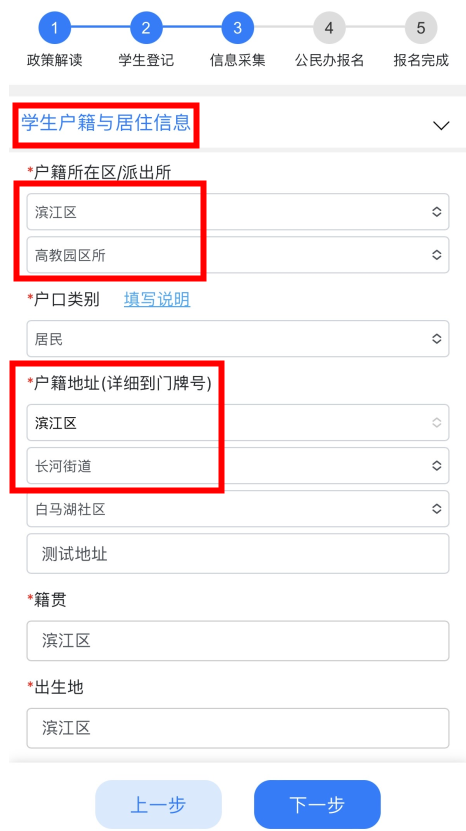Click the 学生户籍与居住信息 section header
Screen dimensions: 466x831
(x=106, y=123)
